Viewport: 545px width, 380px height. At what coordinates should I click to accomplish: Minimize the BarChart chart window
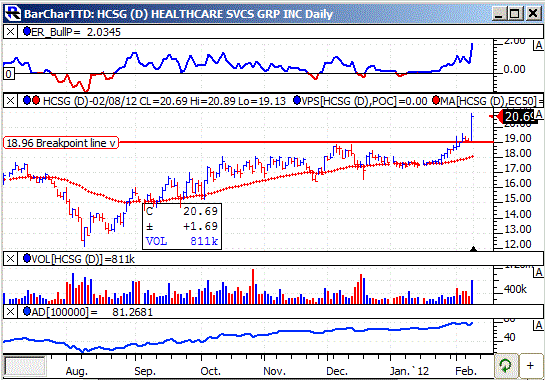click(x=499, y=14)
